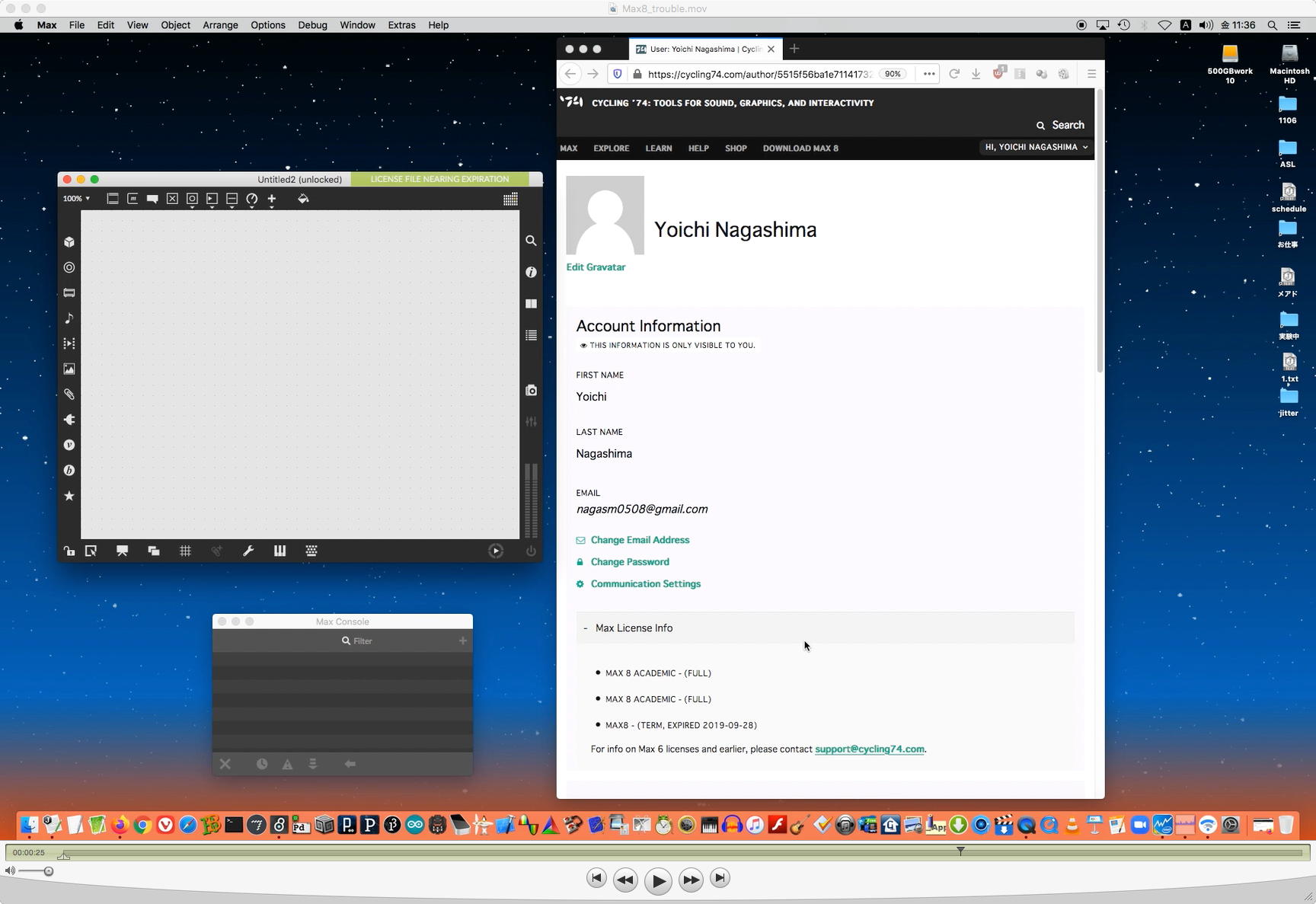1316x904 pixels.
Task: Open the Snapshots camera icon in Max right sidebar
Action: (531, 391)
